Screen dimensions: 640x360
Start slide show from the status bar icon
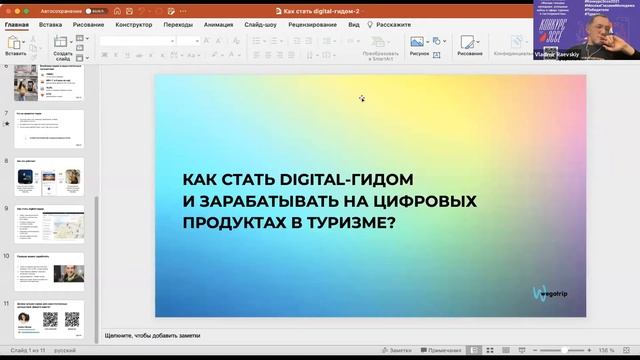tap(522, 350)
